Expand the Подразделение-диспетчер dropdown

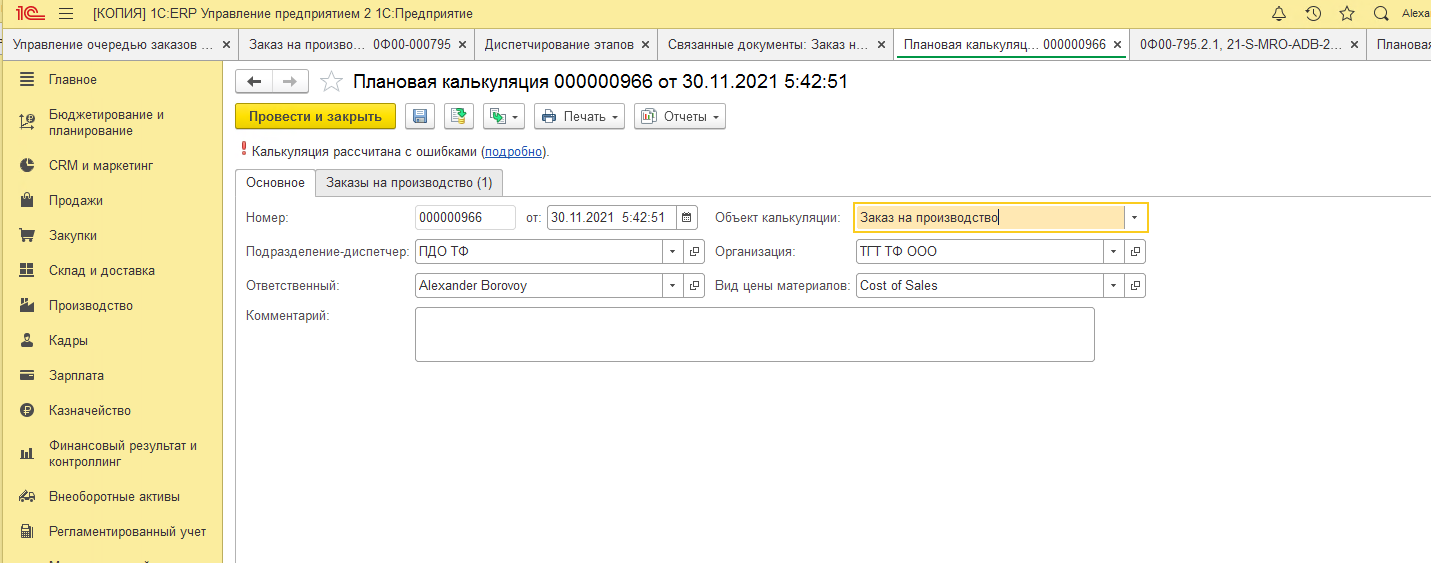tap(672, 252)
